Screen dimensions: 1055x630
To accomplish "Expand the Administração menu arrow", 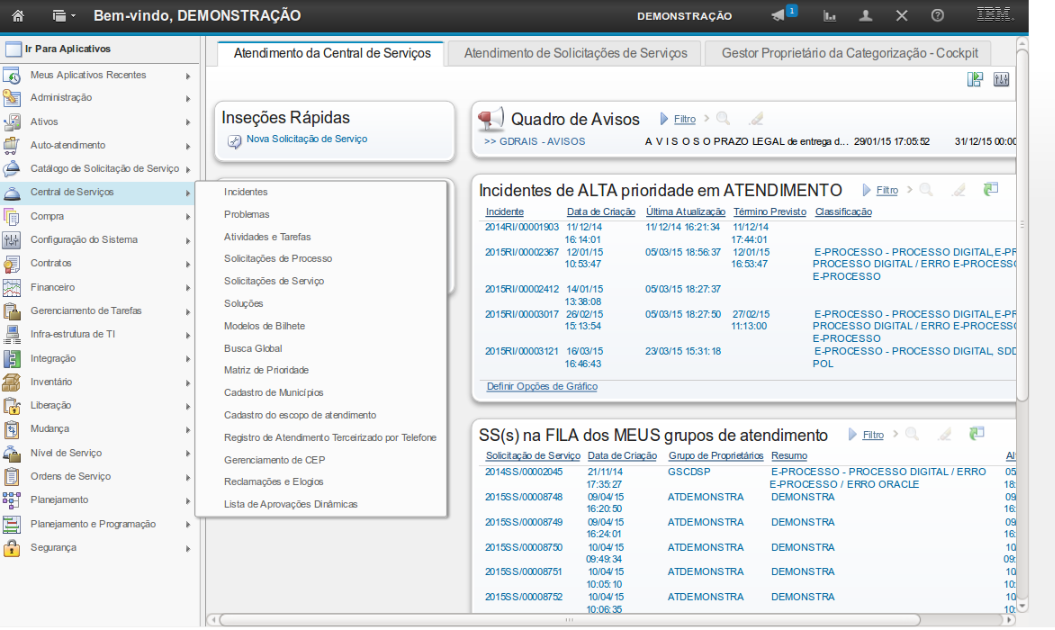I will tap(188, 98).
